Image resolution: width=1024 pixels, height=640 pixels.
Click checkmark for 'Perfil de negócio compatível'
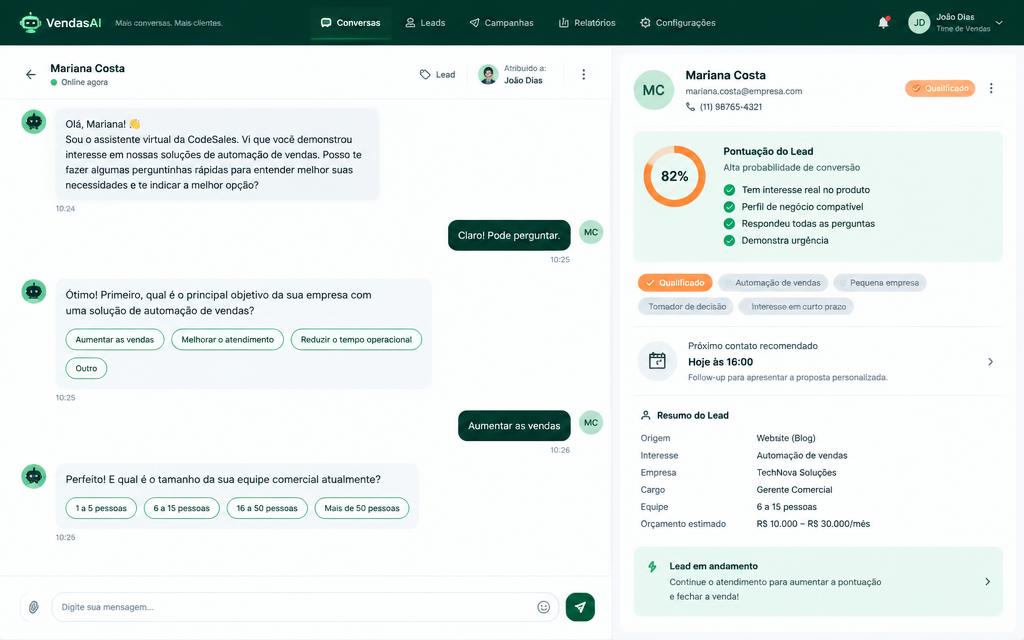click(x=729, y=207)
